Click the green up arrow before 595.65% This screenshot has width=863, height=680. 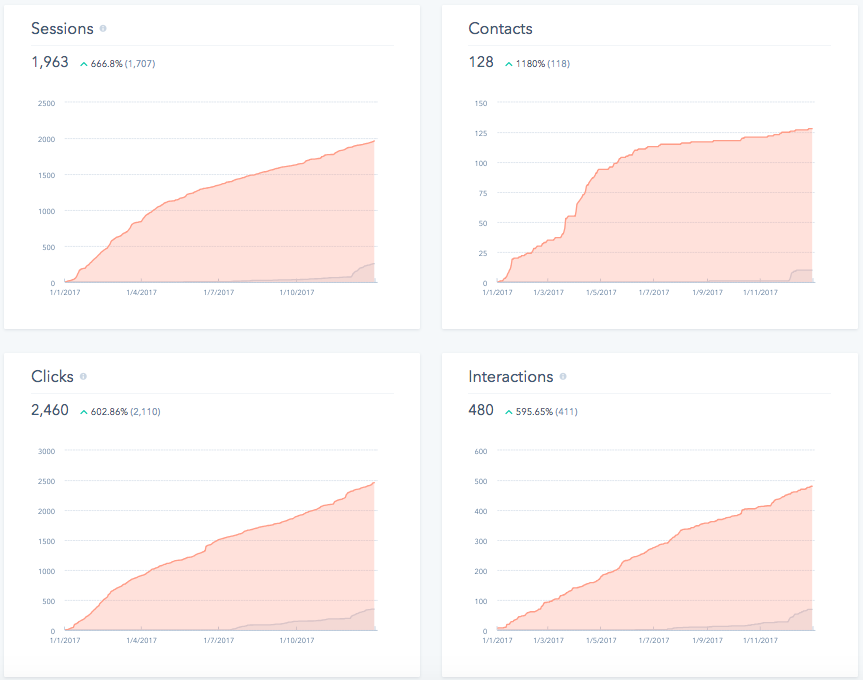(x=509, y=412)
